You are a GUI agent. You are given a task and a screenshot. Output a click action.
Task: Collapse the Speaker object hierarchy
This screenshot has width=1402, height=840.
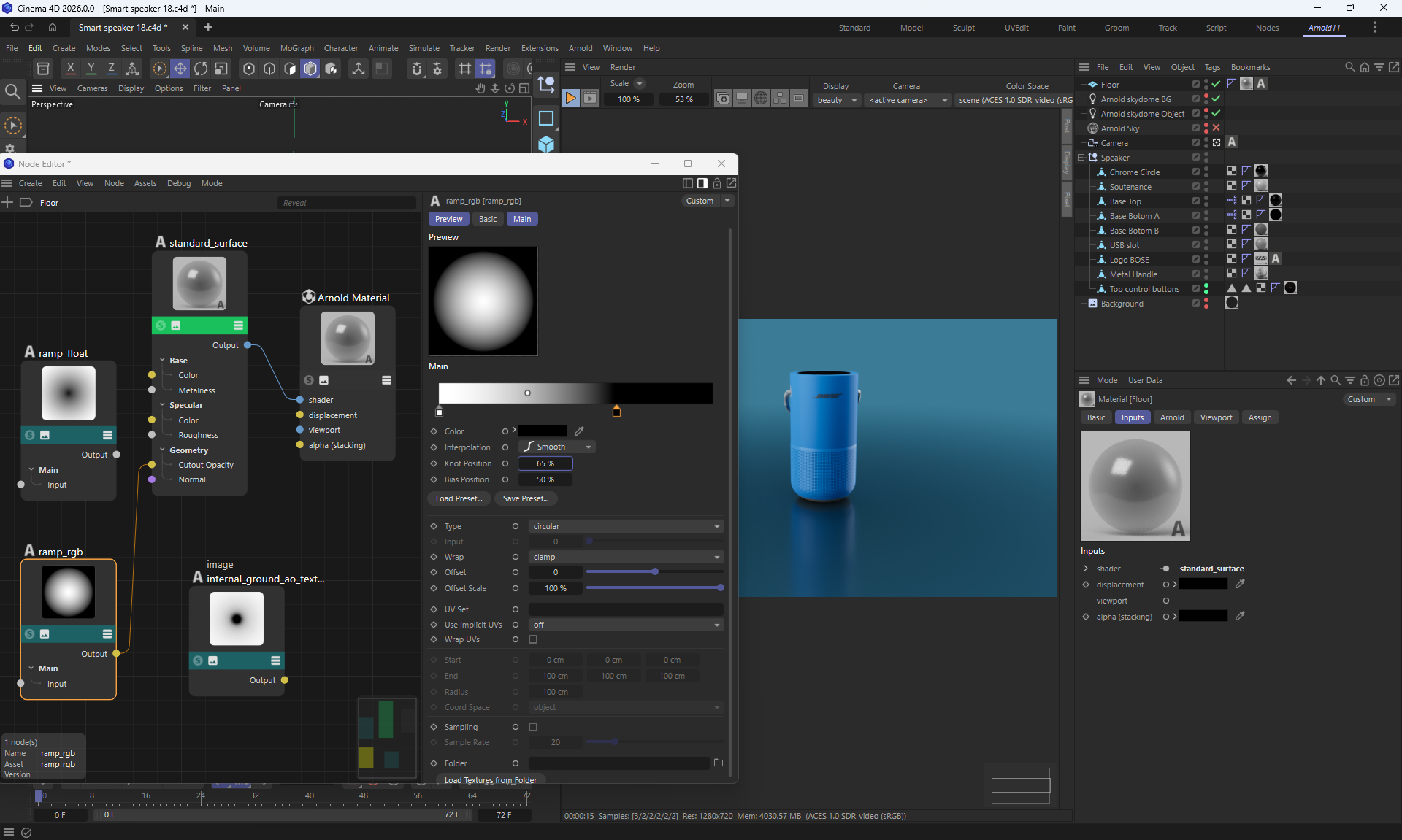point(1081,158)
